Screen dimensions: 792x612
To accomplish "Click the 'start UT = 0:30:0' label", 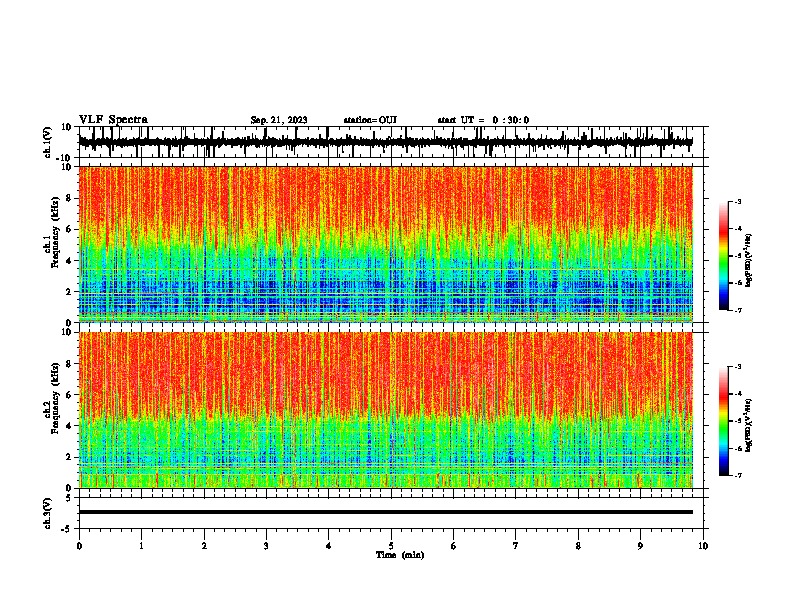I will [x=483, y=120].
